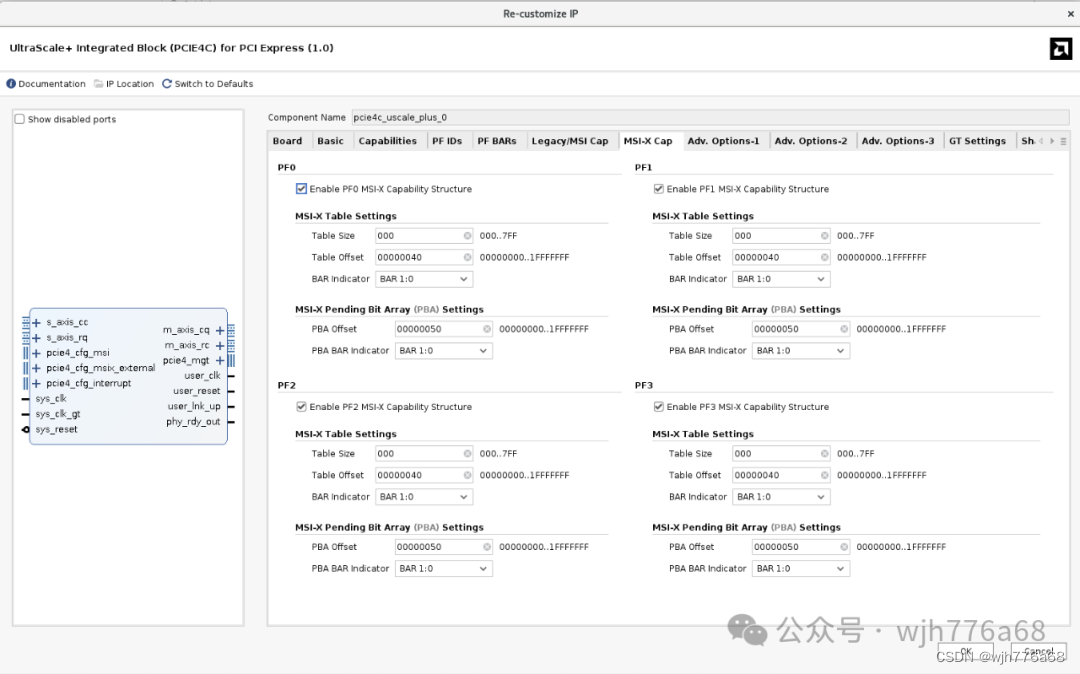Viewport: 1080px width, 674px height.
Task: Expand the m_axis_cq port plus icon
Action: coord(220,330)
